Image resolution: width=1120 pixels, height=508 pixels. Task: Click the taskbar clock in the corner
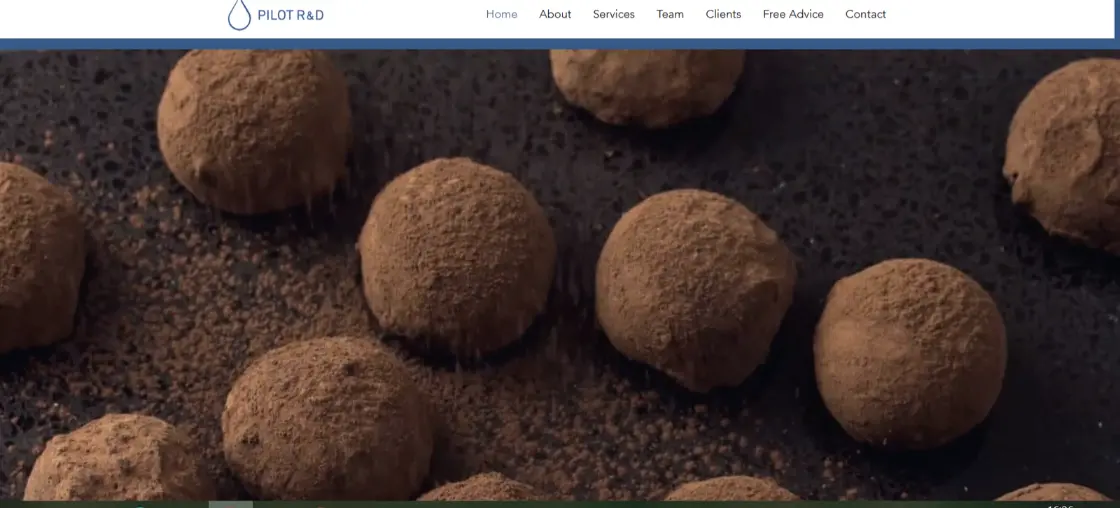pos(1060,505)
